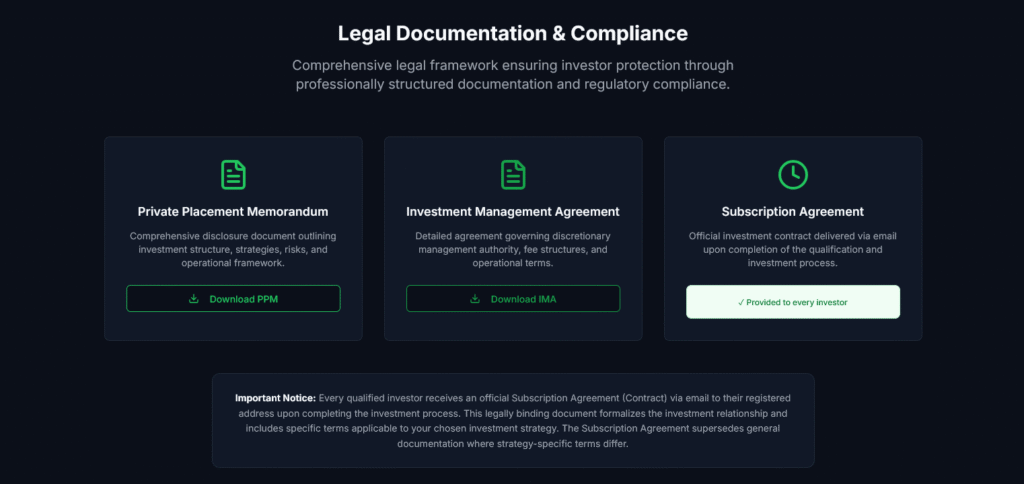
Task: Click the 'Comprehensive legal framework' subtitle paragraph
Action: [x=512, y=75]
